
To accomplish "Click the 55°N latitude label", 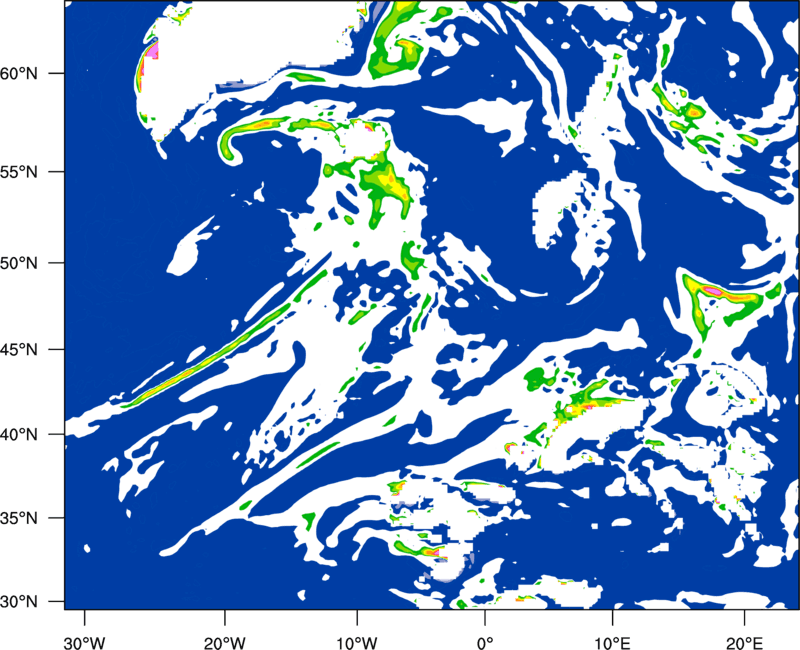I will pyautogui.click(x=18, y=172).
